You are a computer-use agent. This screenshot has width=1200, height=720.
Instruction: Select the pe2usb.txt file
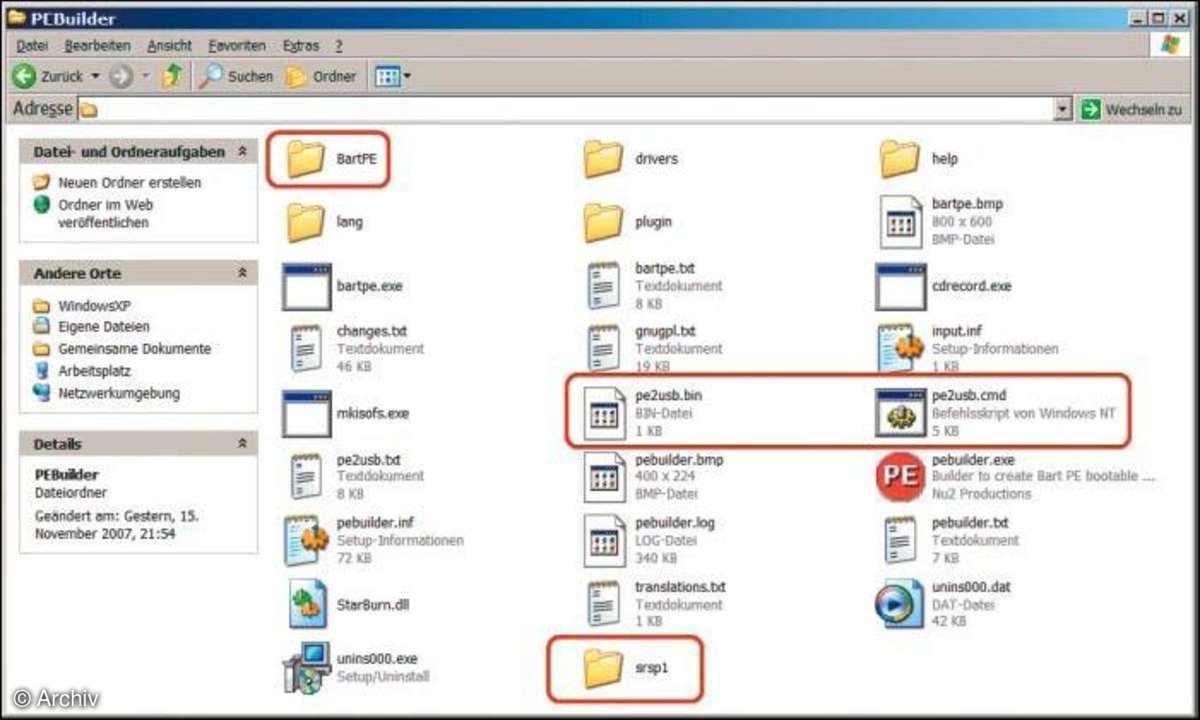pyautogui.click(x=355, y=477)
